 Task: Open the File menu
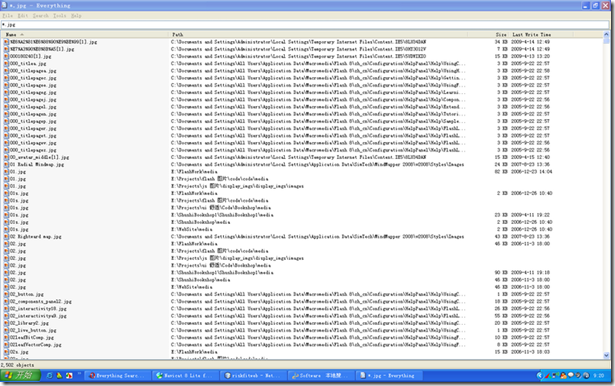point(7,16)
